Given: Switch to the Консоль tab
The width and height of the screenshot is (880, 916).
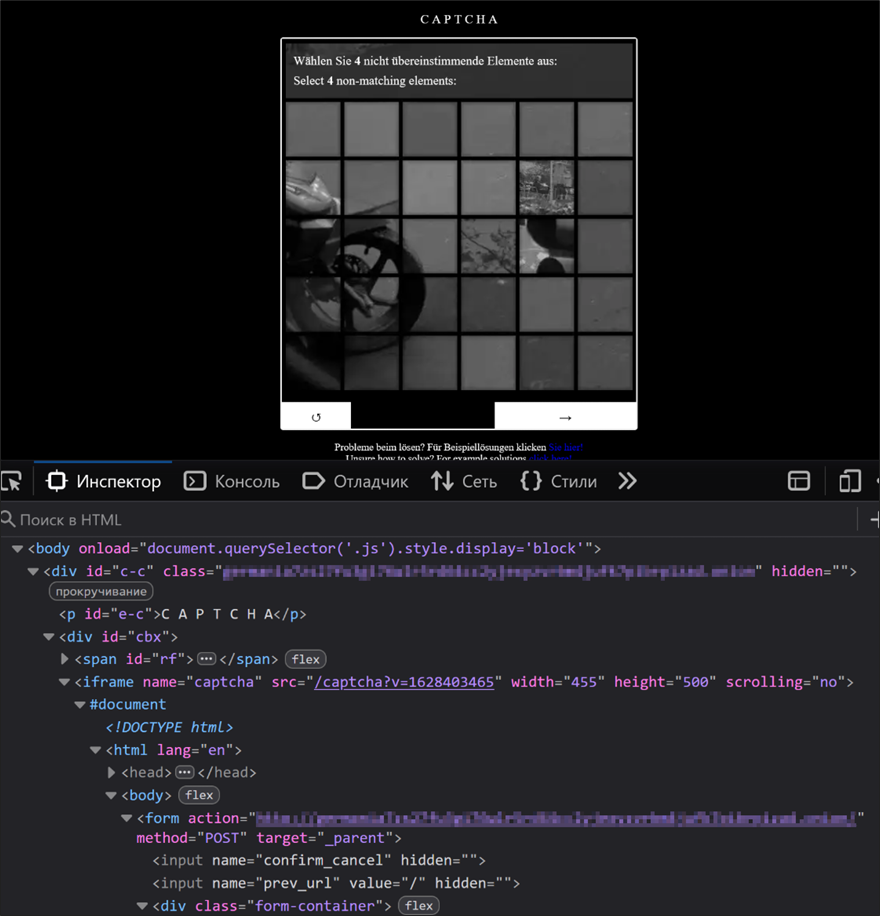Looking at the screenshot, I should [232, 481].
